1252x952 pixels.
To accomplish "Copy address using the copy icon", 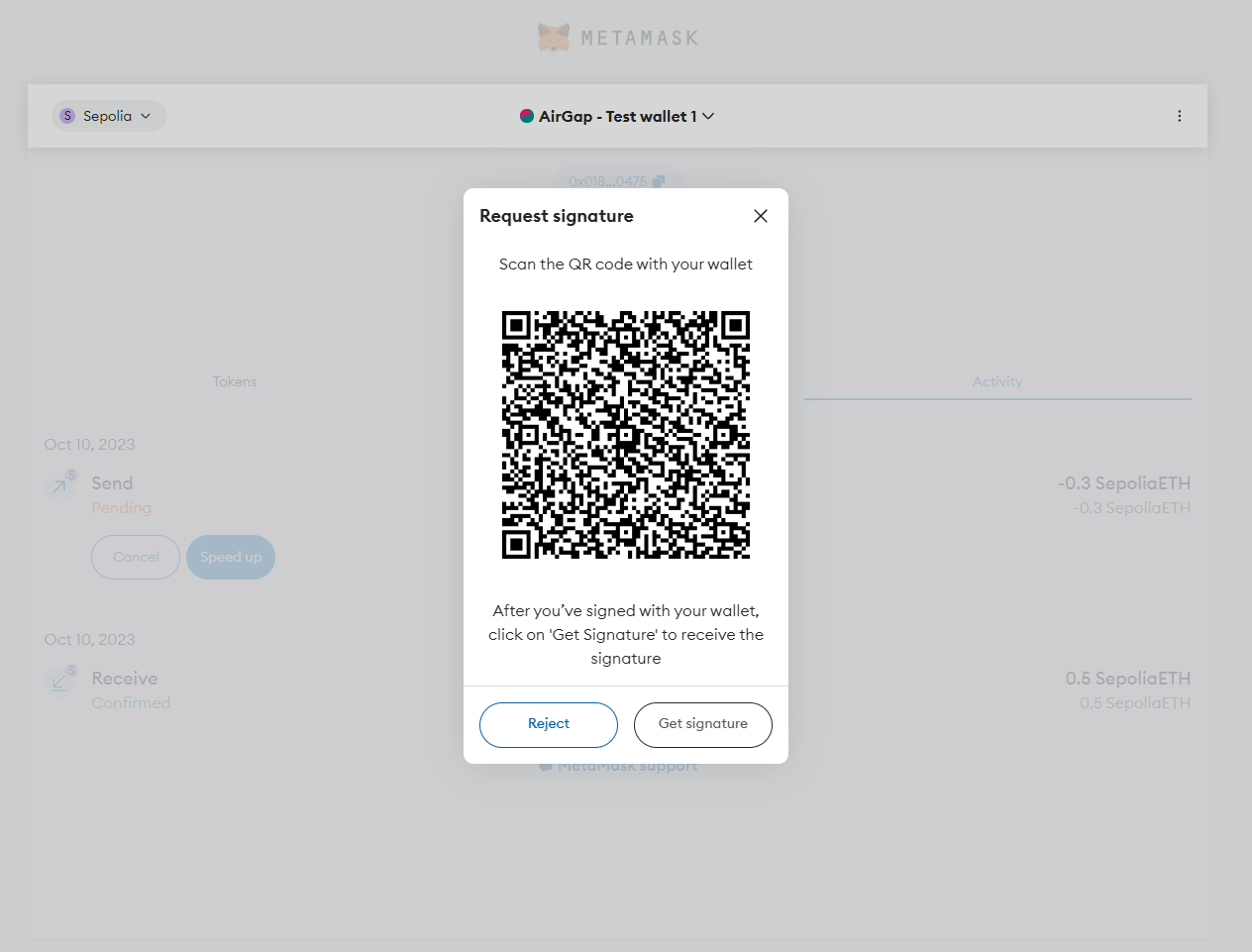I will tap(660, 181).
